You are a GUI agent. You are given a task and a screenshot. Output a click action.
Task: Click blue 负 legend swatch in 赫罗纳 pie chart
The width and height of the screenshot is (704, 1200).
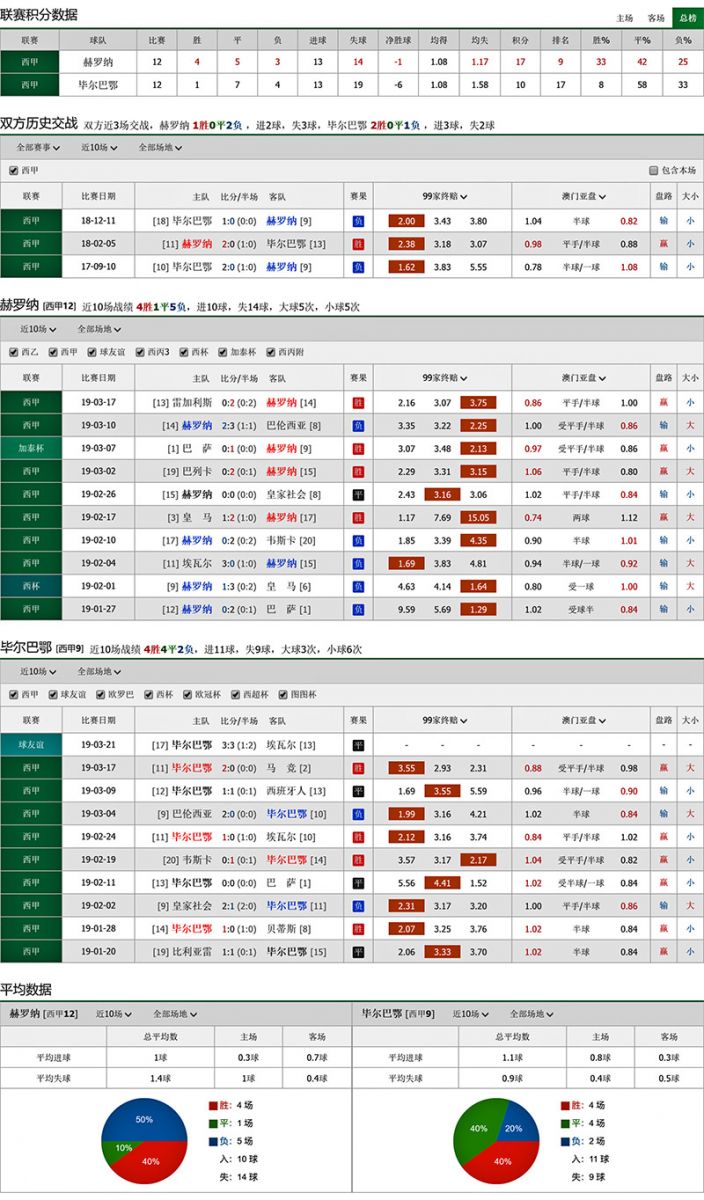click(x=213, y=1141)
